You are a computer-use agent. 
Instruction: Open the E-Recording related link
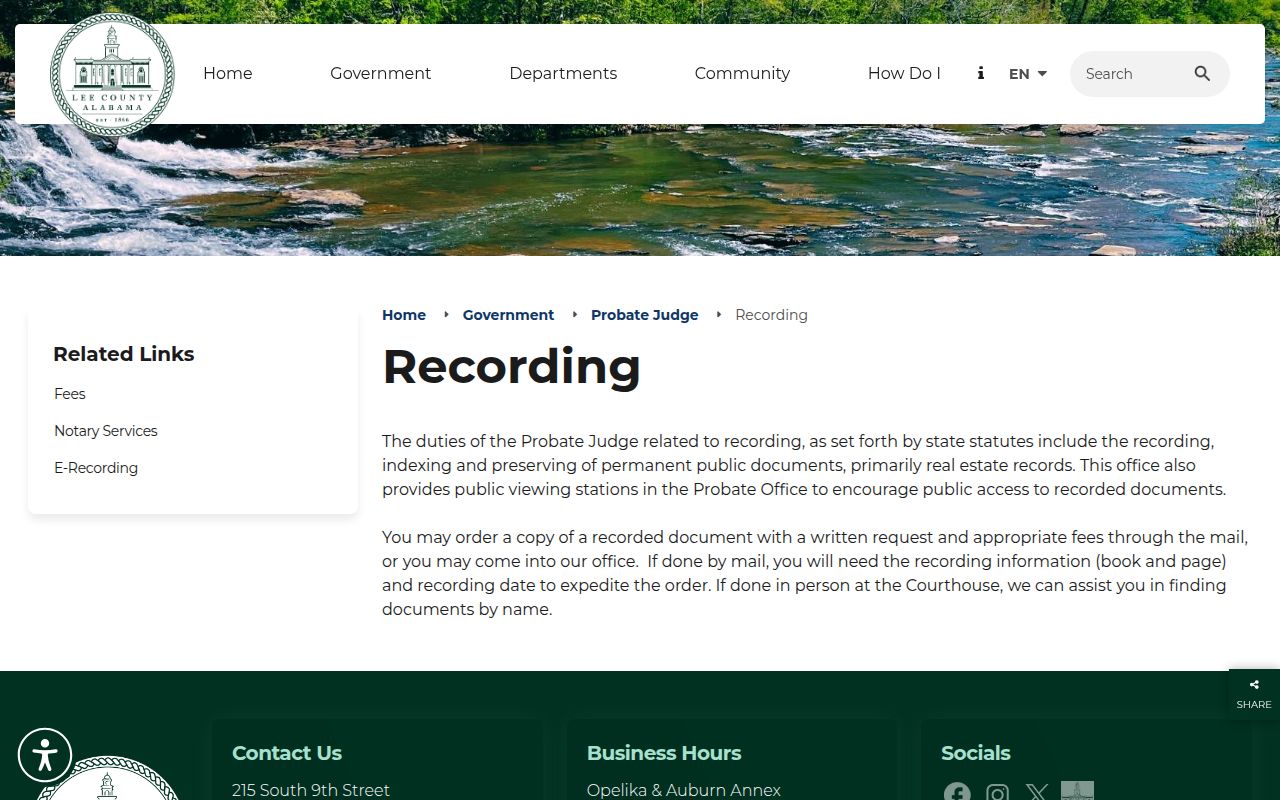pos(96,468)
